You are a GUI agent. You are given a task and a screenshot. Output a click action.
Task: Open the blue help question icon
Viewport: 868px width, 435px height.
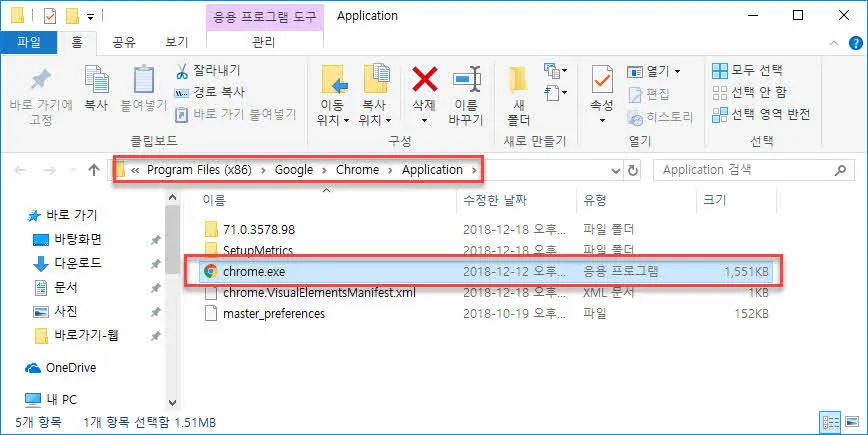tap(855, 43)
